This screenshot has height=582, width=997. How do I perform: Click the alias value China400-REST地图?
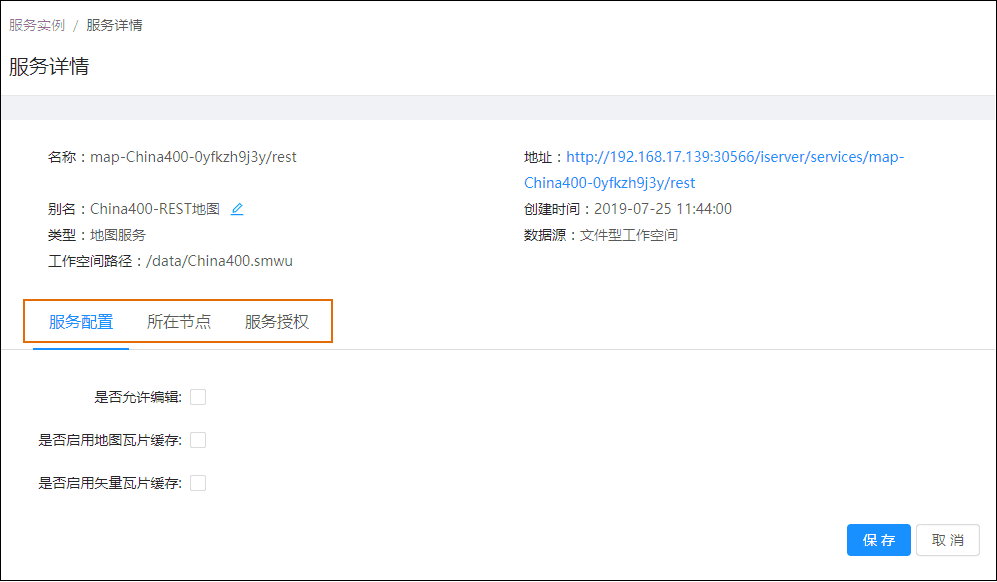155,210
